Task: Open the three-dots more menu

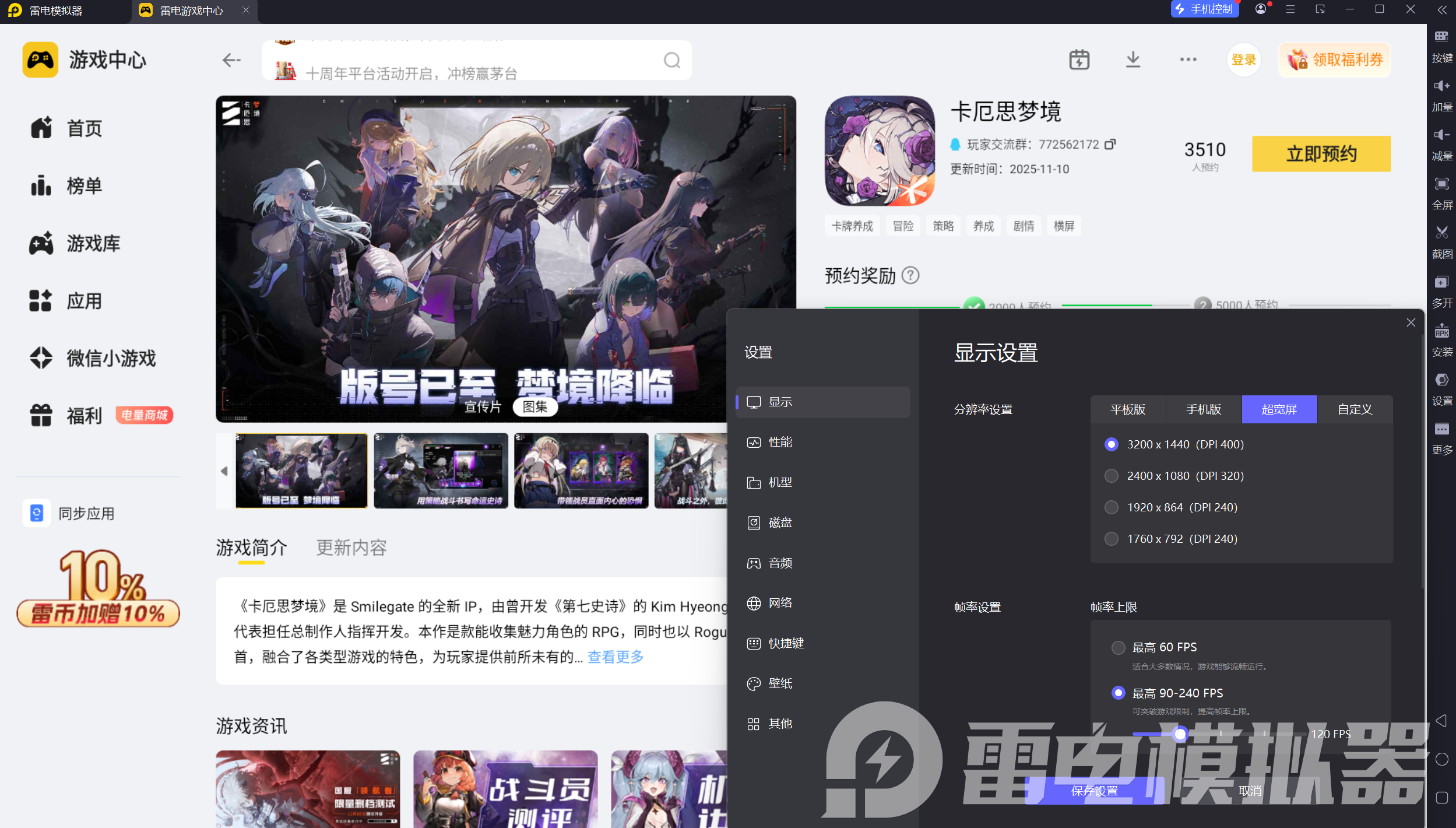Action: [x=1188, y=59]
